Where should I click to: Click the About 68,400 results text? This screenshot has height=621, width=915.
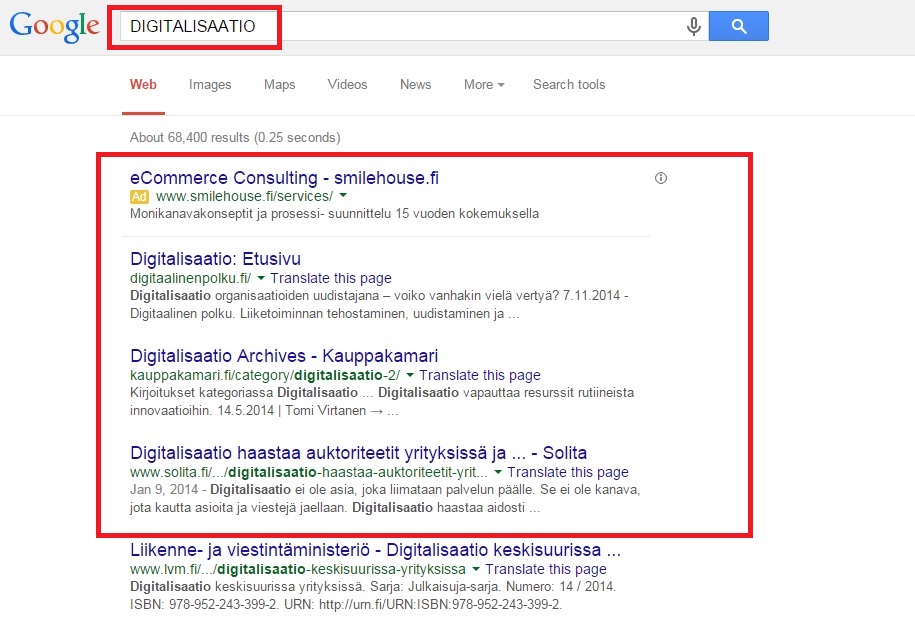tap(235, 137)
